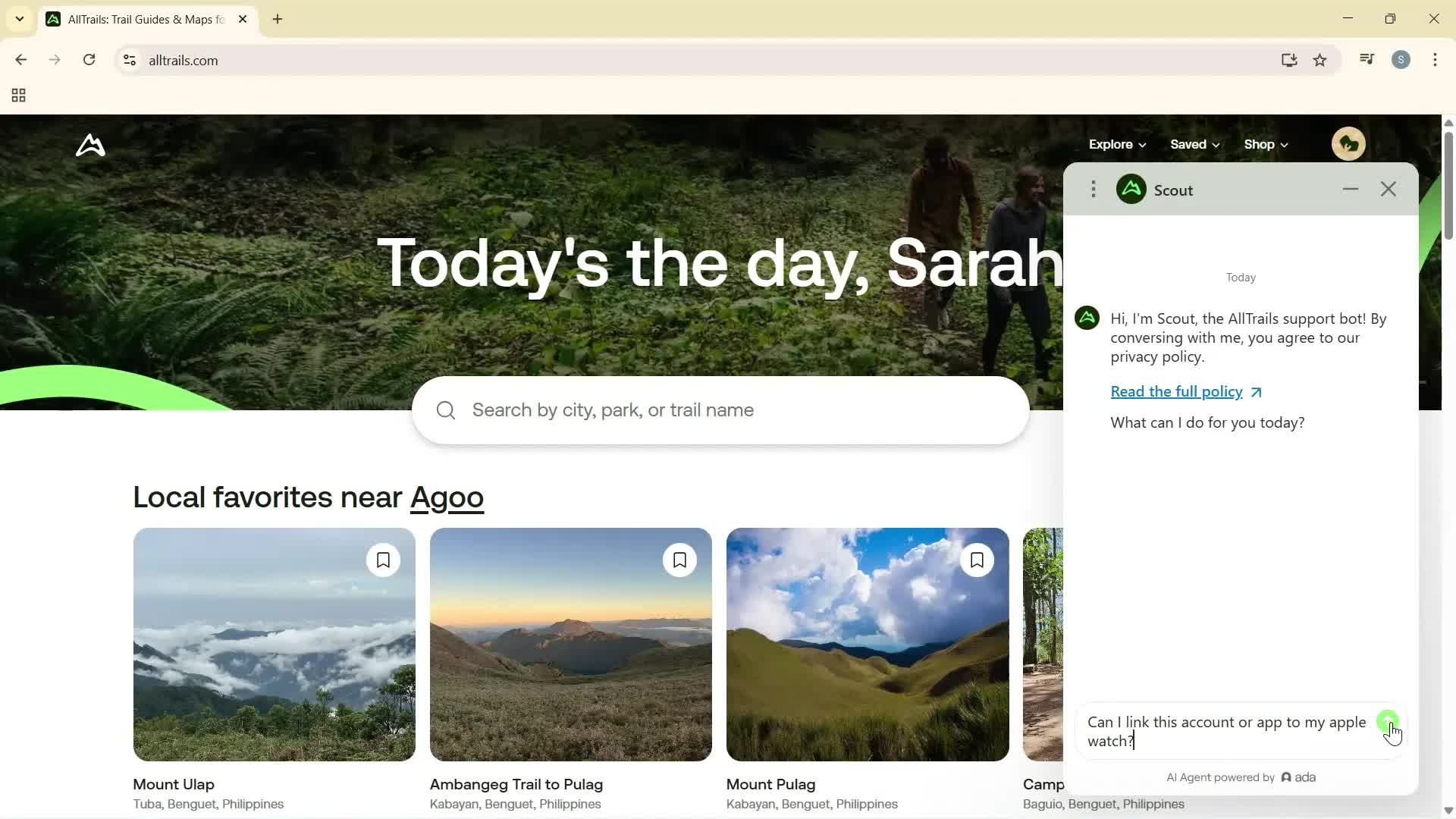1456x819 pixels.
Task: Install AllTrails from the address bar
Action: point(1290,60)
